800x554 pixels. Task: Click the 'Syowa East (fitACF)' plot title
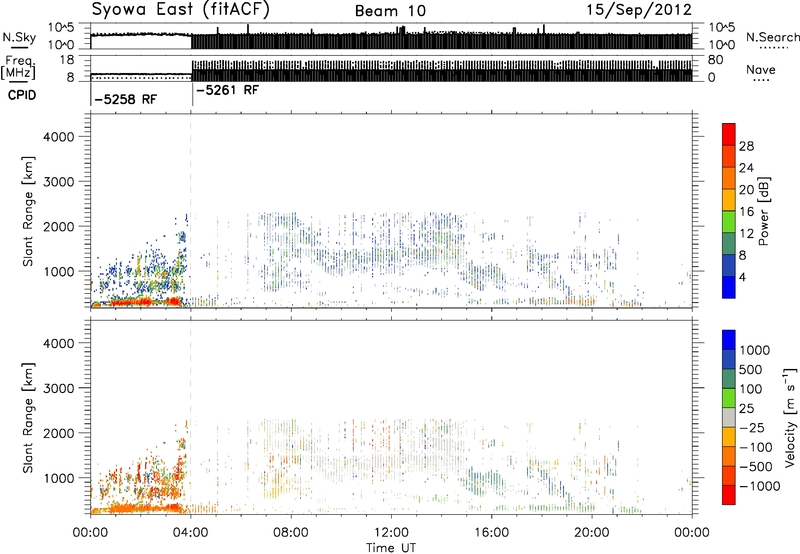[181, 10]
